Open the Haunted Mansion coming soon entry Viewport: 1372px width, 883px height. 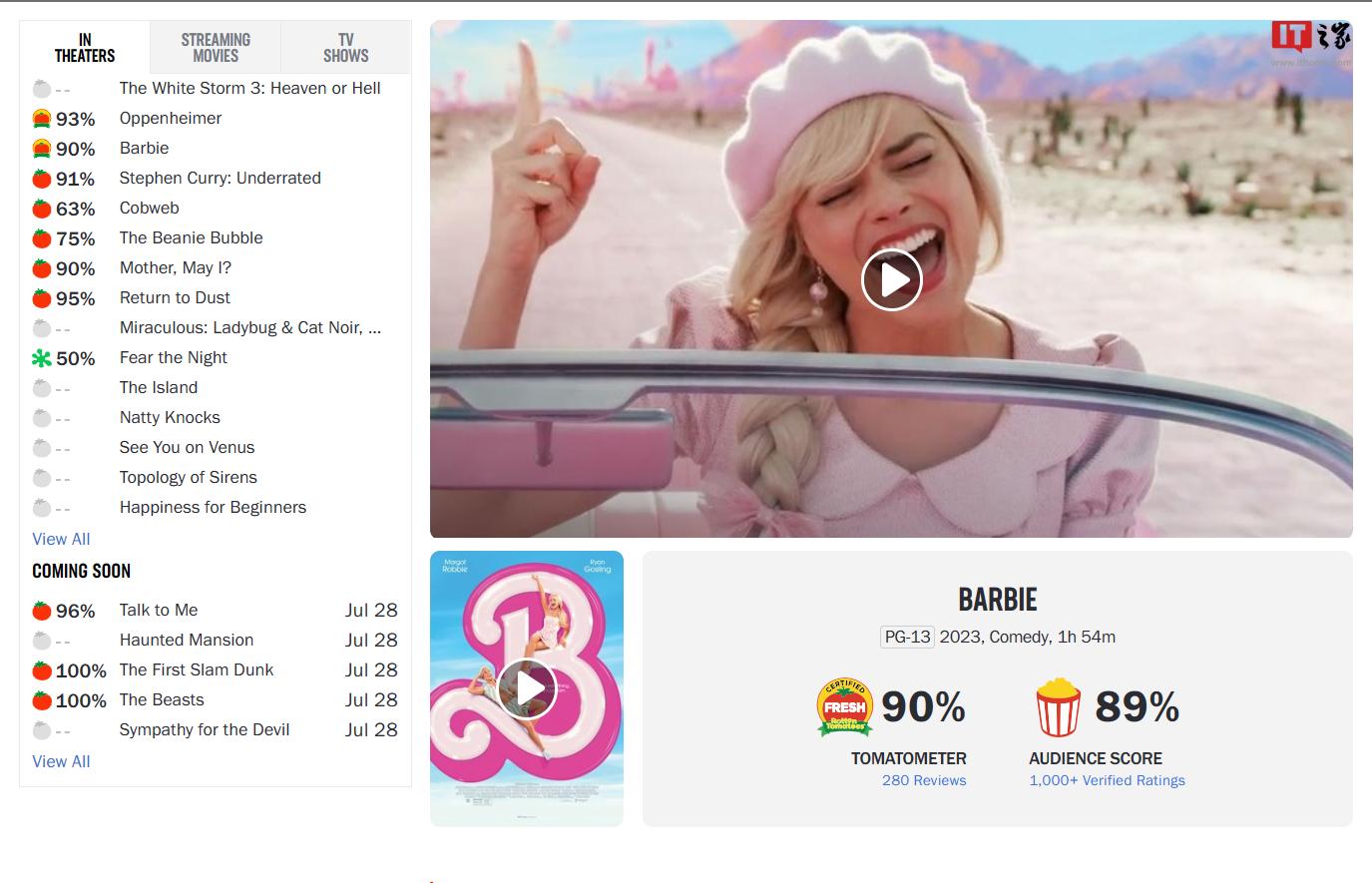pos(187,640)
